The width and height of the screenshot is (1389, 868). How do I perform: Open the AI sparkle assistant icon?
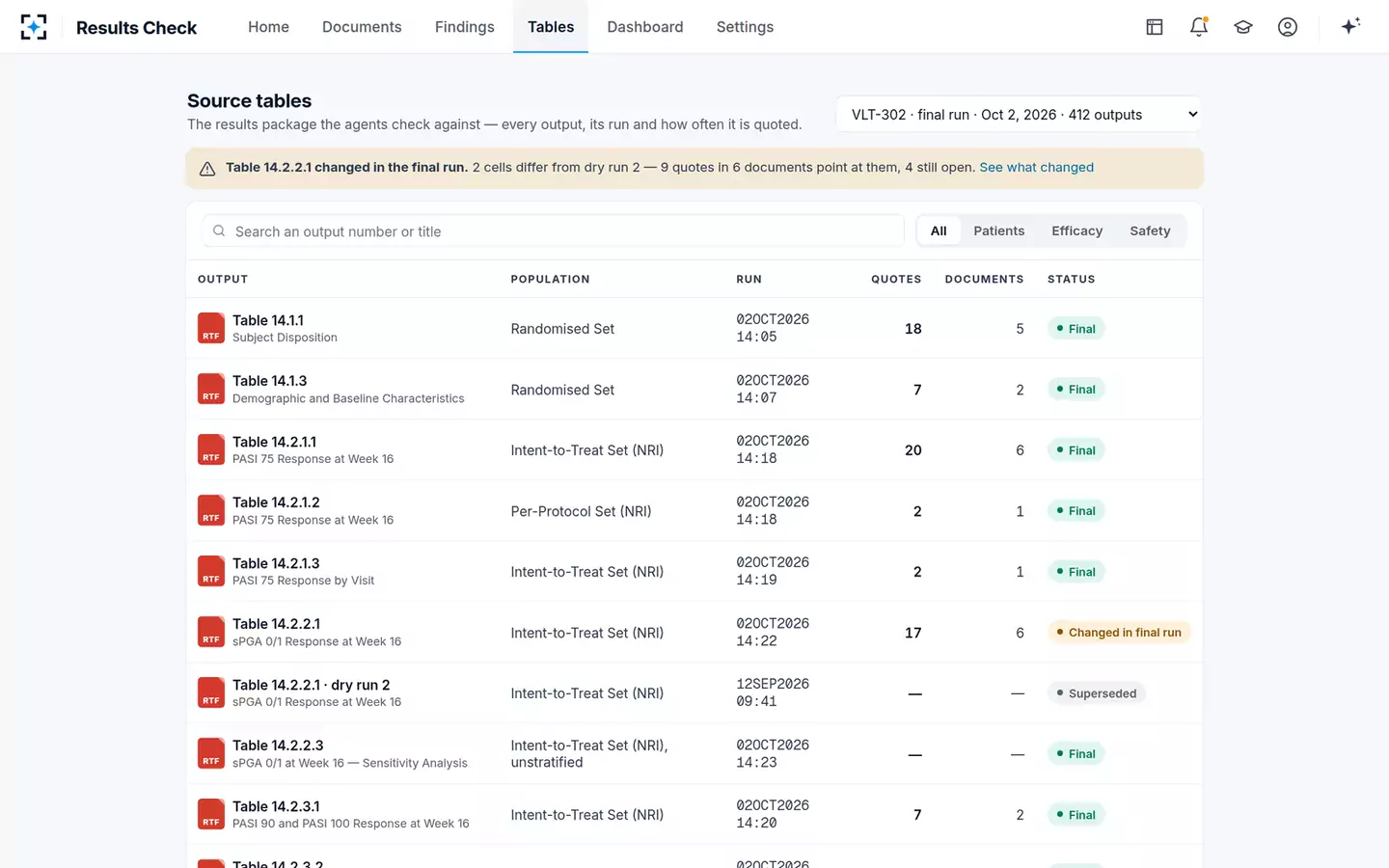pyautogui.click(x=1350, y=26)
